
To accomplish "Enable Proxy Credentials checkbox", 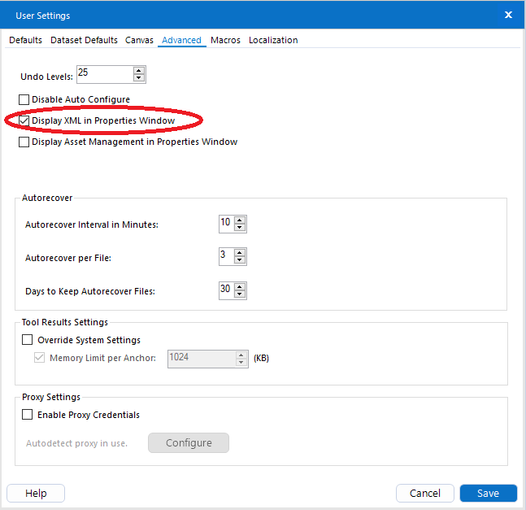I will [x=28, y=414].
